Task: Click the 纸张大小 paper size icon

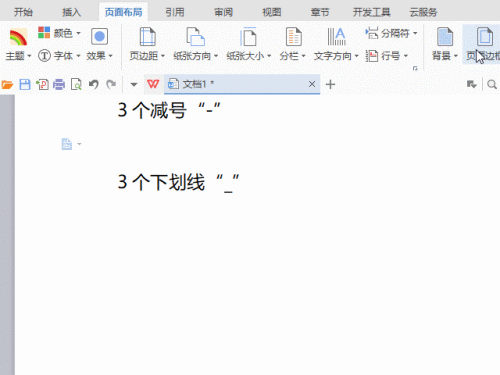Action: pyautogui.click(x=248, y=37)
